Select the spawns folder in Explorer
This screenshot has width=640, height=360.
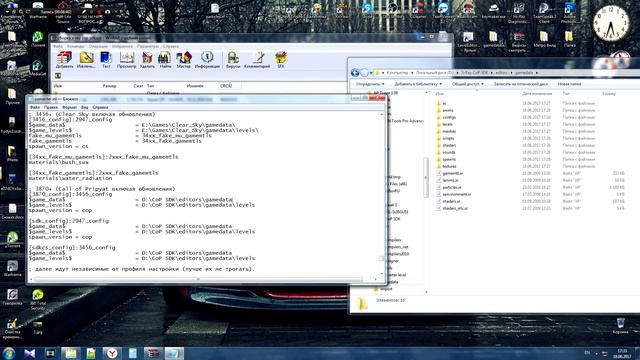point(449,159)
